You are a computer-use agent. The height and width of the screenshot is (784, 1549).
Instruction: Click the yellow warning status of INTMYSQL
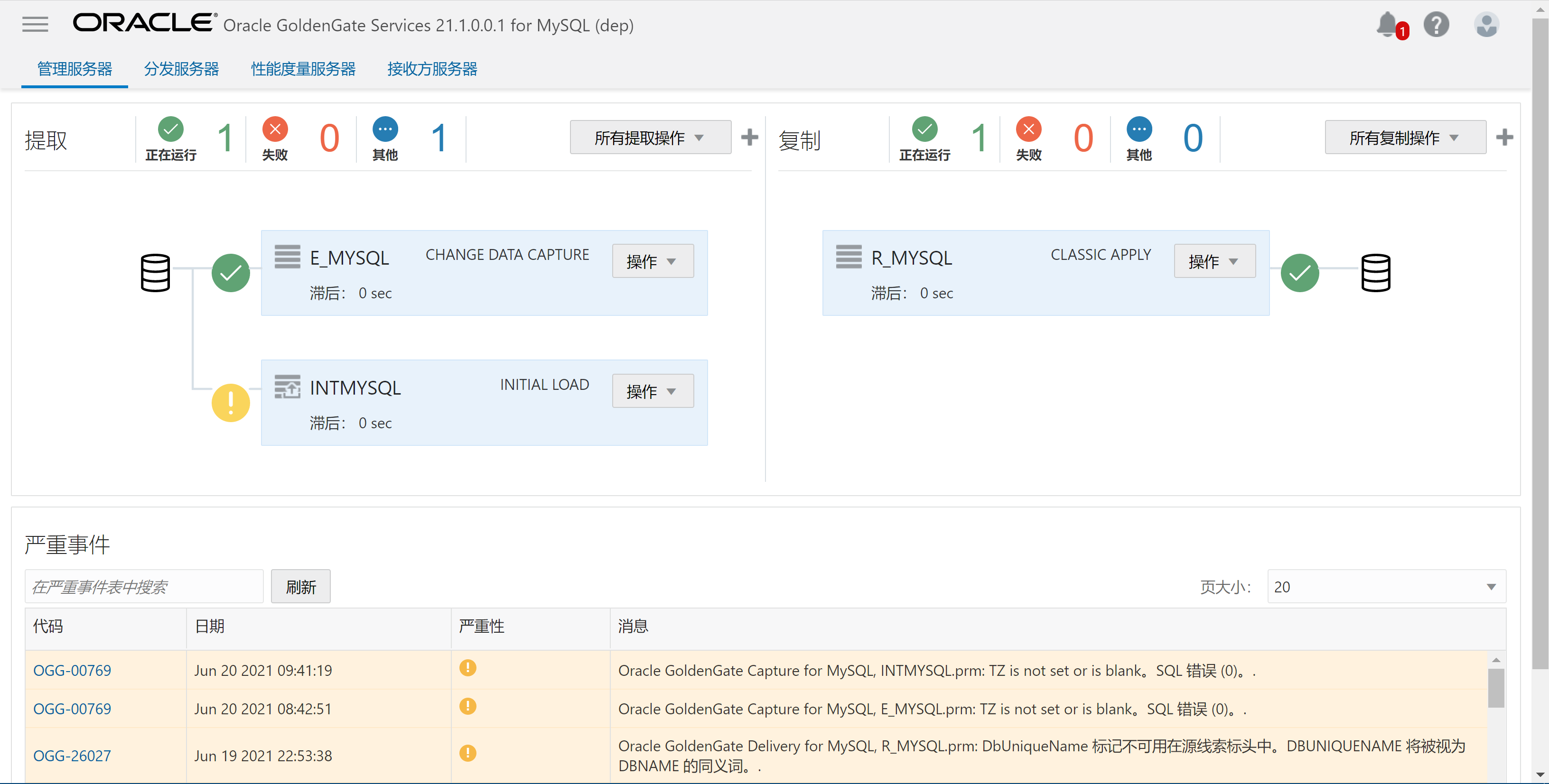coord(230,403)
